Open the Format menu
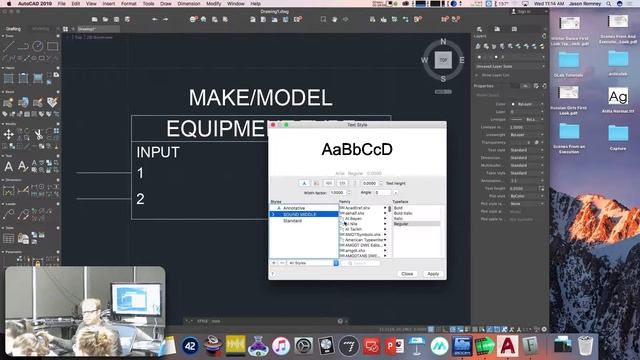Screen dimensions: 640x360 coord(129,4)
